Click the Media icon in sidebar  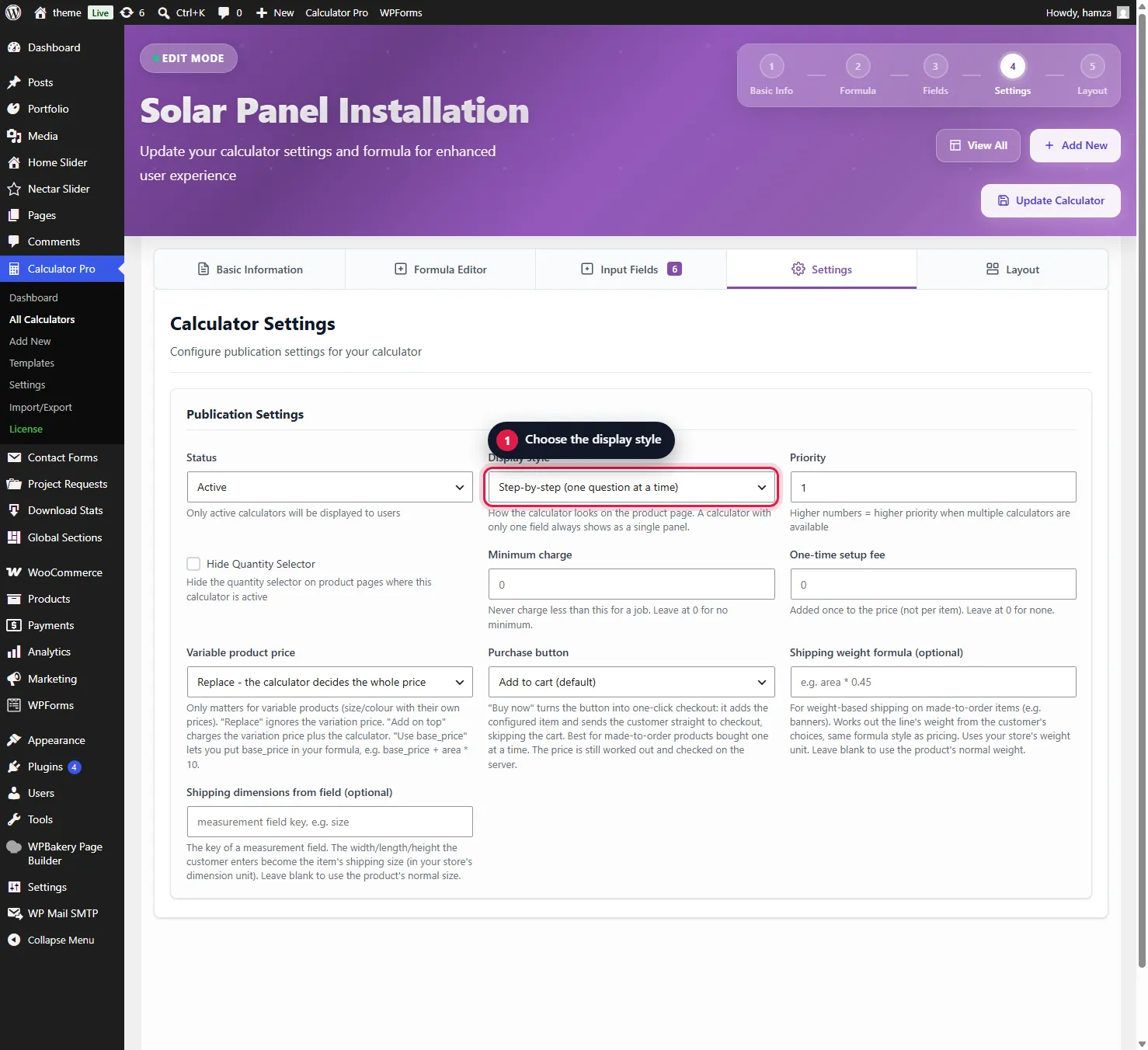(x=14, y=136)
